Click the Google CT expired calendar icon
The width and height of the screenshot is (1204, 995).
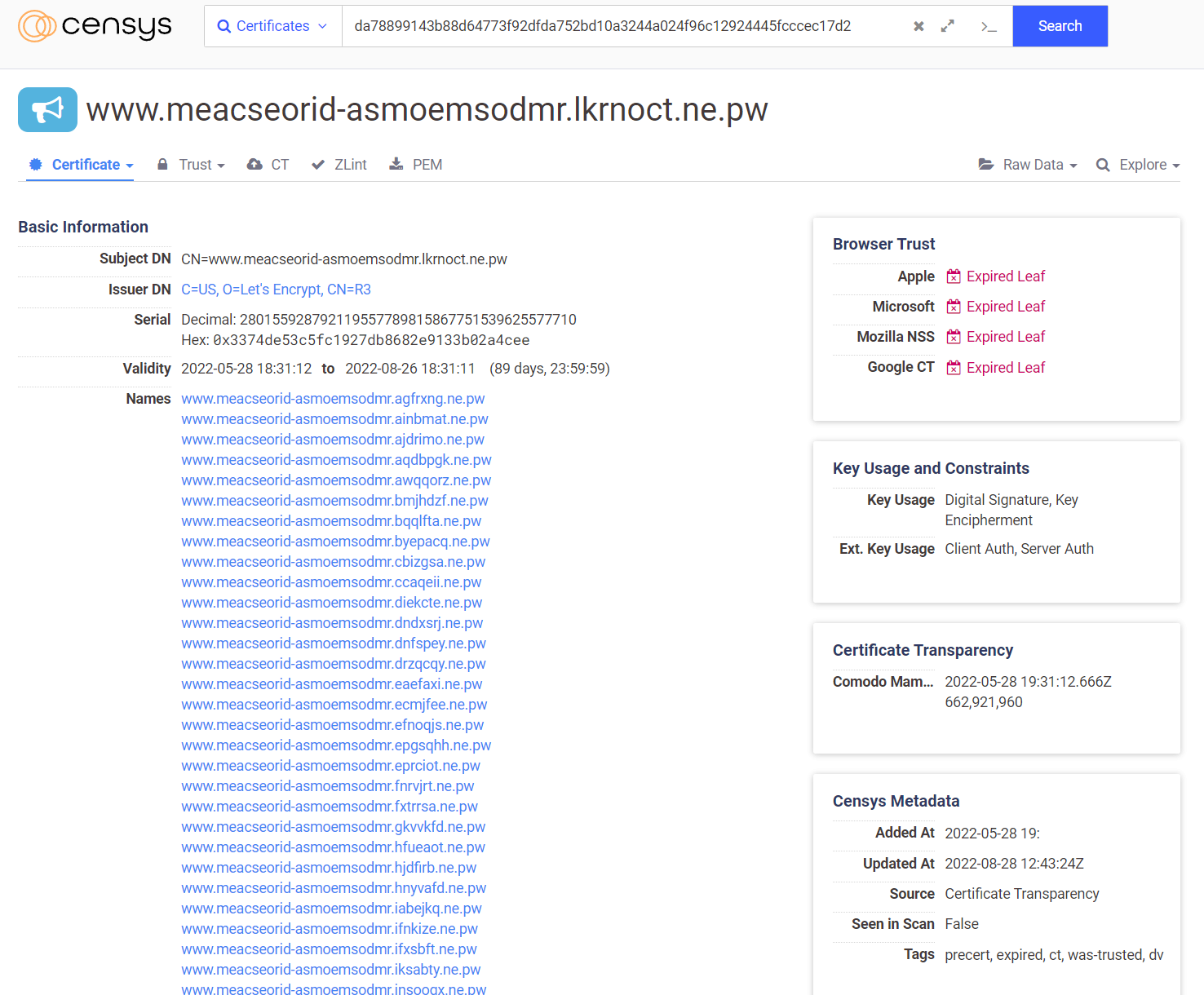click(x=953, y=368)
